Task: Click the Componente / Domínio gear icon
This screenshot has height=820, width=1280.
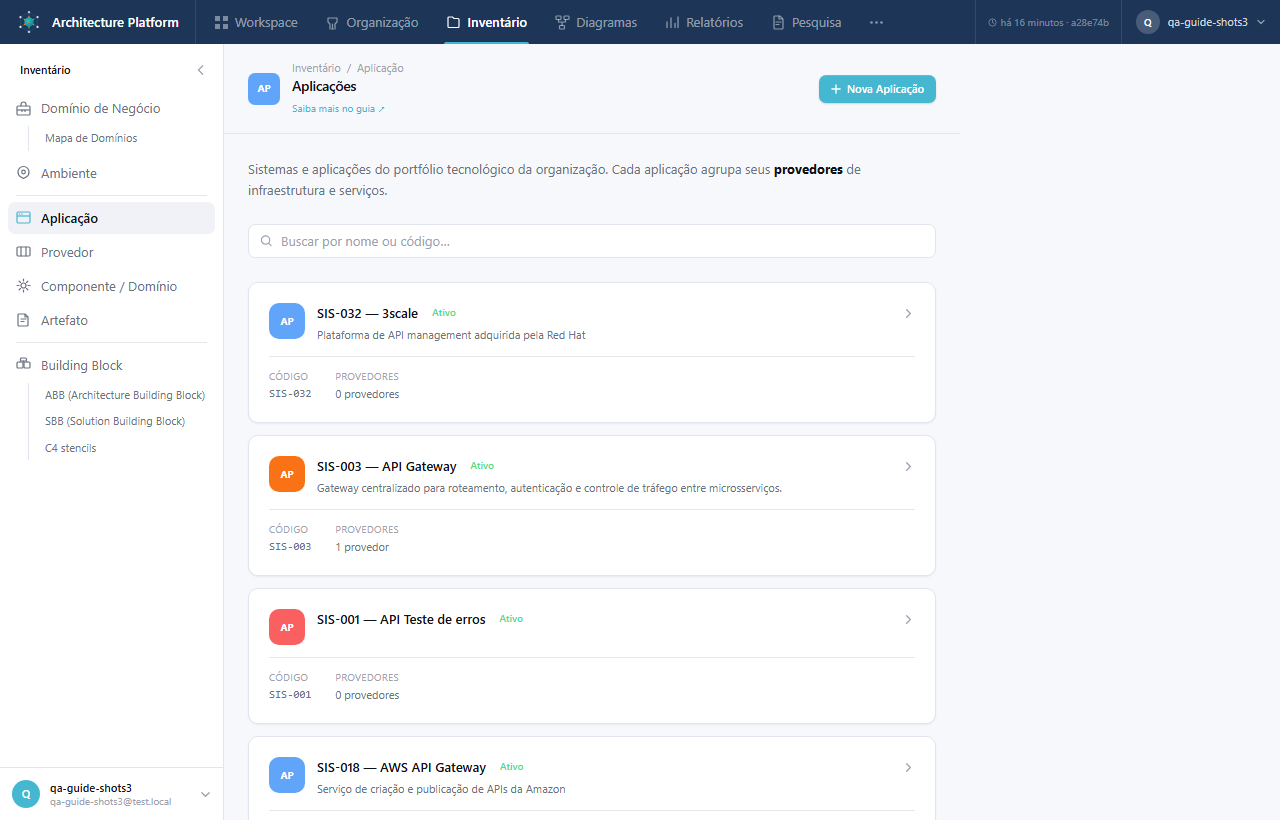Action: 23,286
